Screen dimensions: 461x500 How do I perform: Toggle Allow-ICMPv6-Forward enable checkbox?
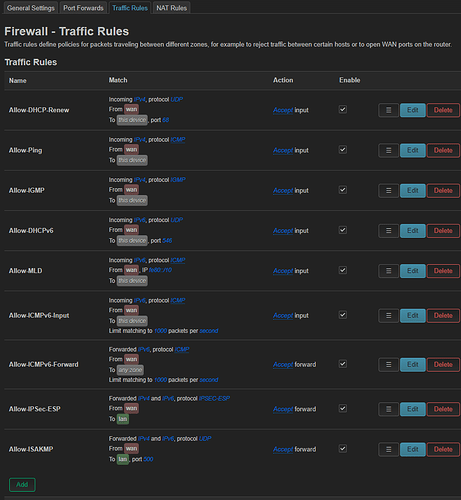[343, 364]
